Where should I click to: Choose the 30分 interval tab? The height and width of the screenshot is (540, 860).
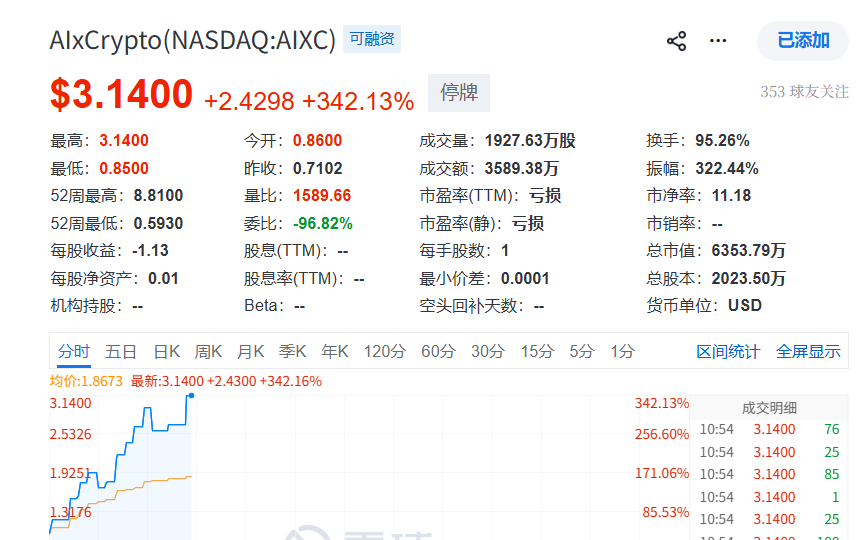[x=488, y=351]
